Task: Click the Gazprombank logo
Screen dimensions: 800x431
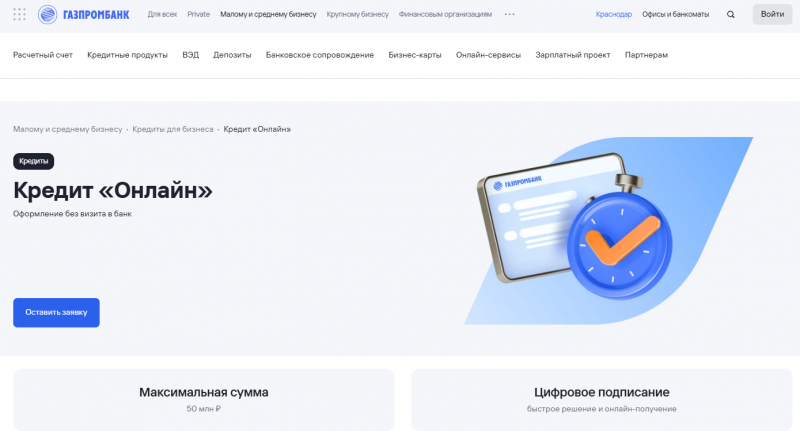Action: click(x=84, y=14)
